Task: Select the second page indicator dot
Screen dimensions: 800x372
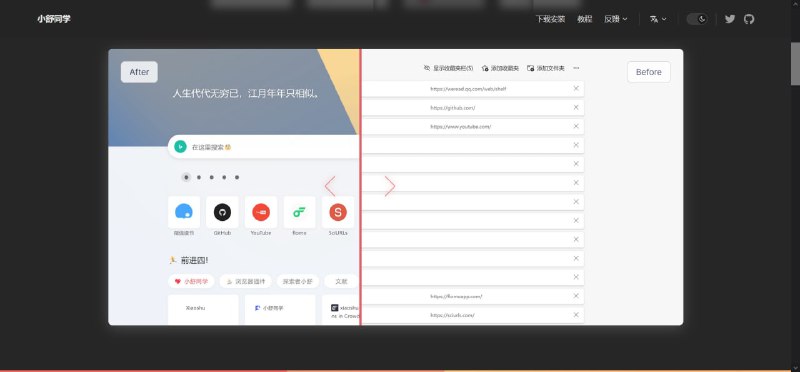Action: pyautogui.click(x=199, y=177)
